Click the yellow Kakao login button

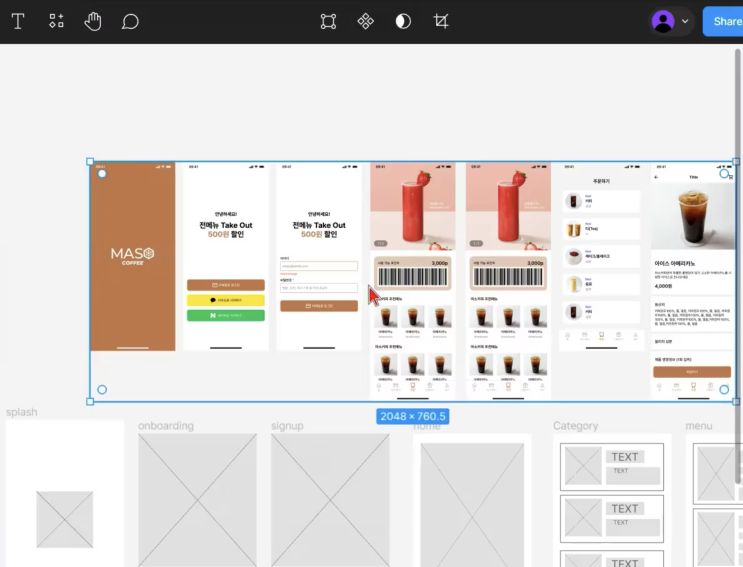click(226, 300)
